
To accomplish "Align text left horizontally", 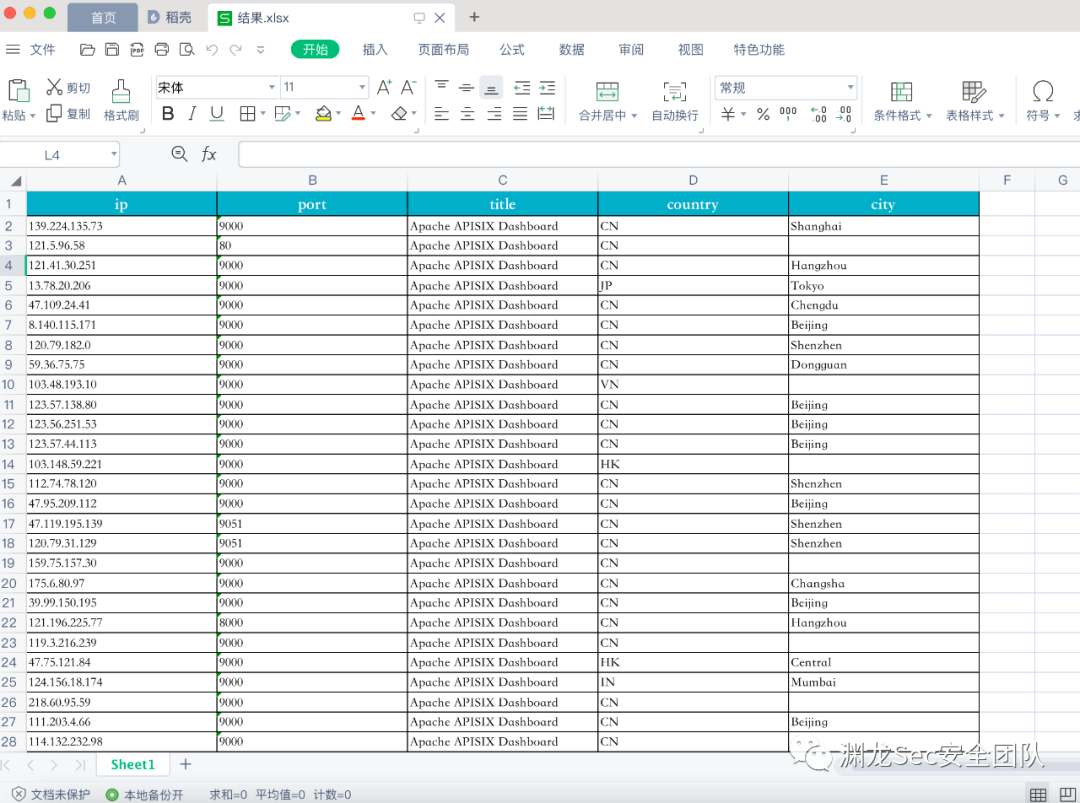I will click(442, 114).
